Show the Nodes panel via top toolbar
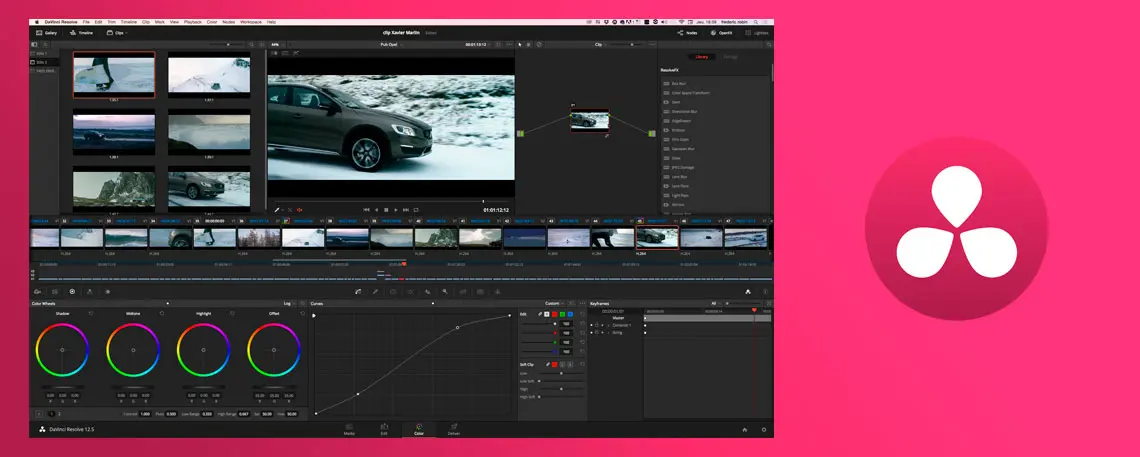The height and width of the screenshot is (457, 1140). [688, 33]
